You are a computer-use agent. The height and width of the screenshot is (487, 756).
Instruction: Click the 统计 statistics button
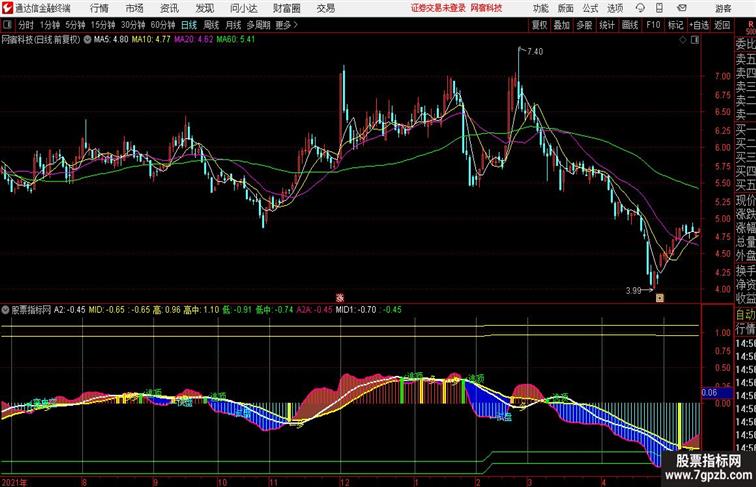pyautogui.click(x=607, y=25)
